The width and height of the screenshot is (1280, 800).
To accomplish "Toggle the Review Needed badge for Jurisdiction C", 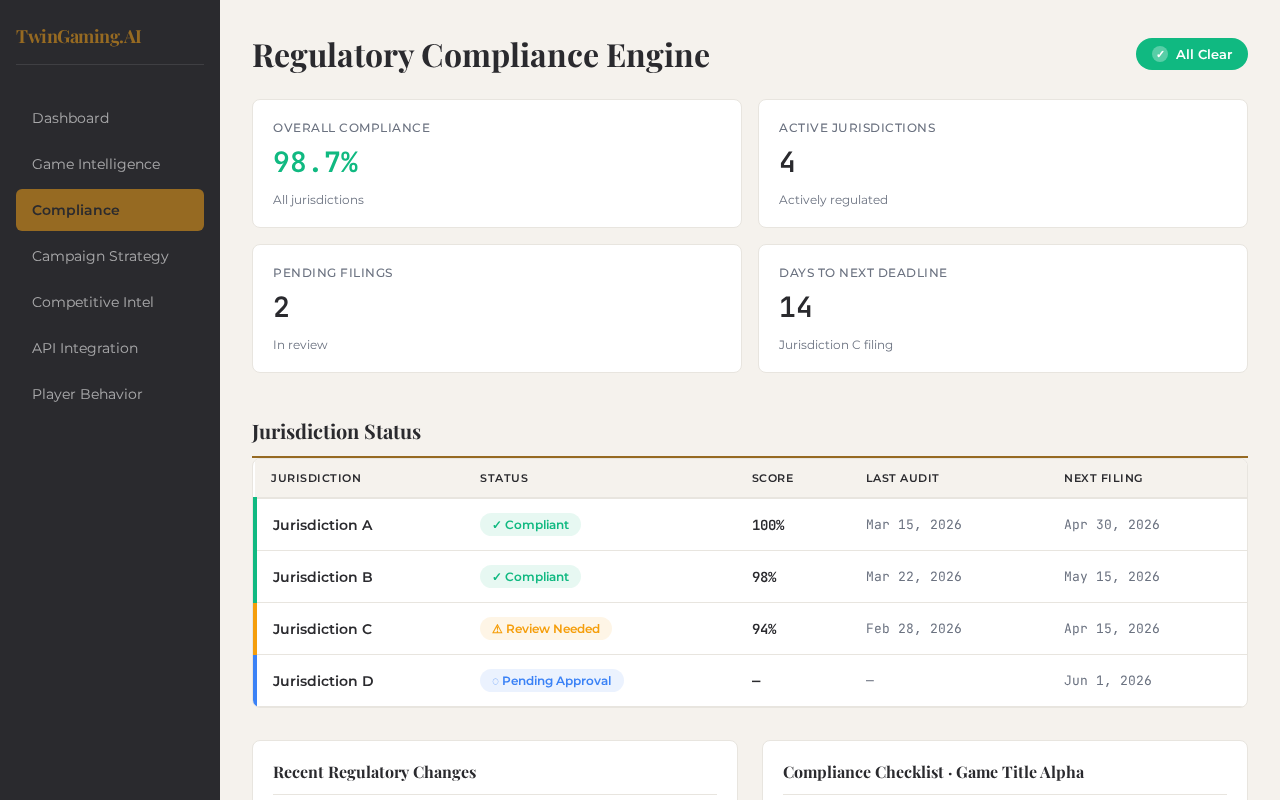I will click(546, 628).
